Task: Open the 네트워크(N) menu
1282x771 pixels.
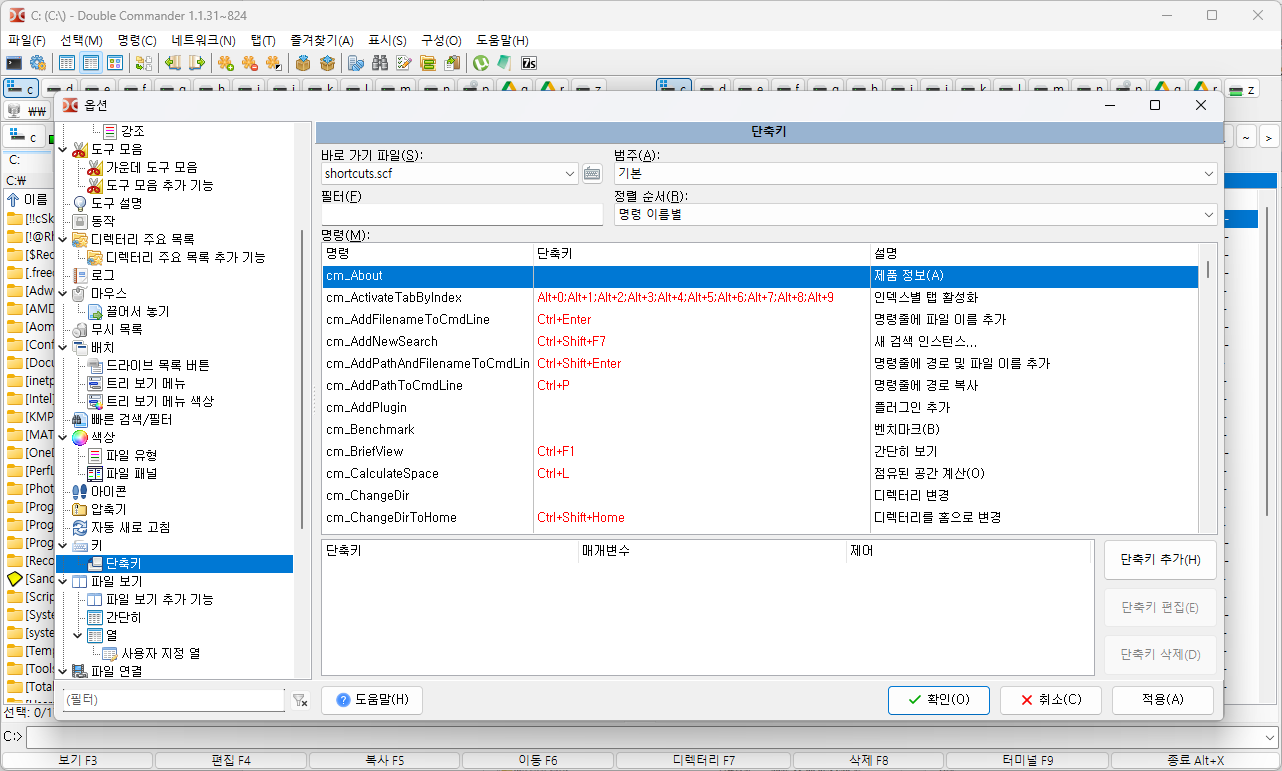Action: pyautogui.click(x=204, y=41)
